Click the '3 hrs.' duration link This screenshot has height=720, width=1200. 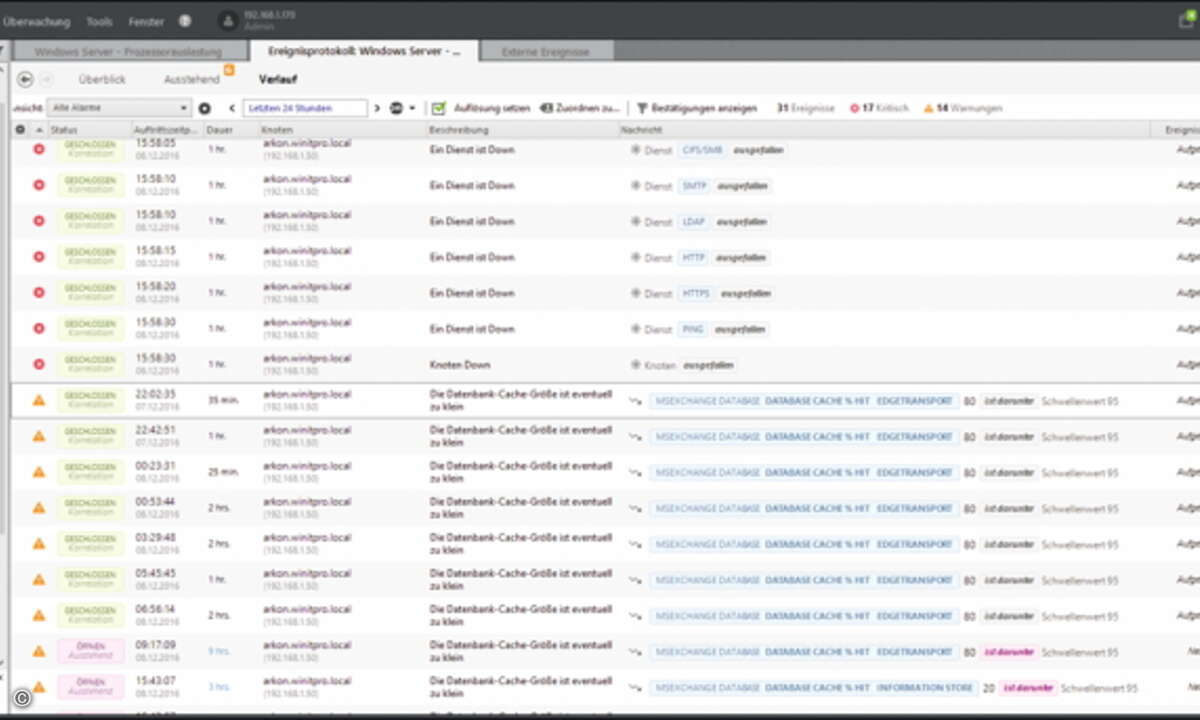pyautogui.click(x=218, y=687)
